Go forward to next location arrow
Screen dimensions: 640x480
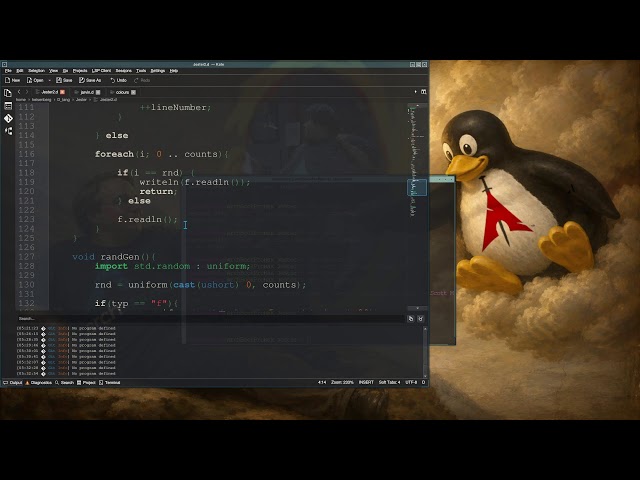(x=27, y=92)
